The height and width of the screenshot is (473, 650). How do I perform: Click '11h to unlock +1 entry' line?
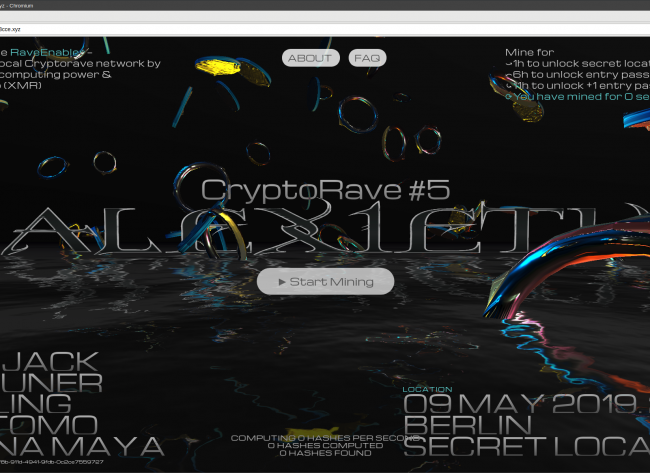[x=578, y=85]
